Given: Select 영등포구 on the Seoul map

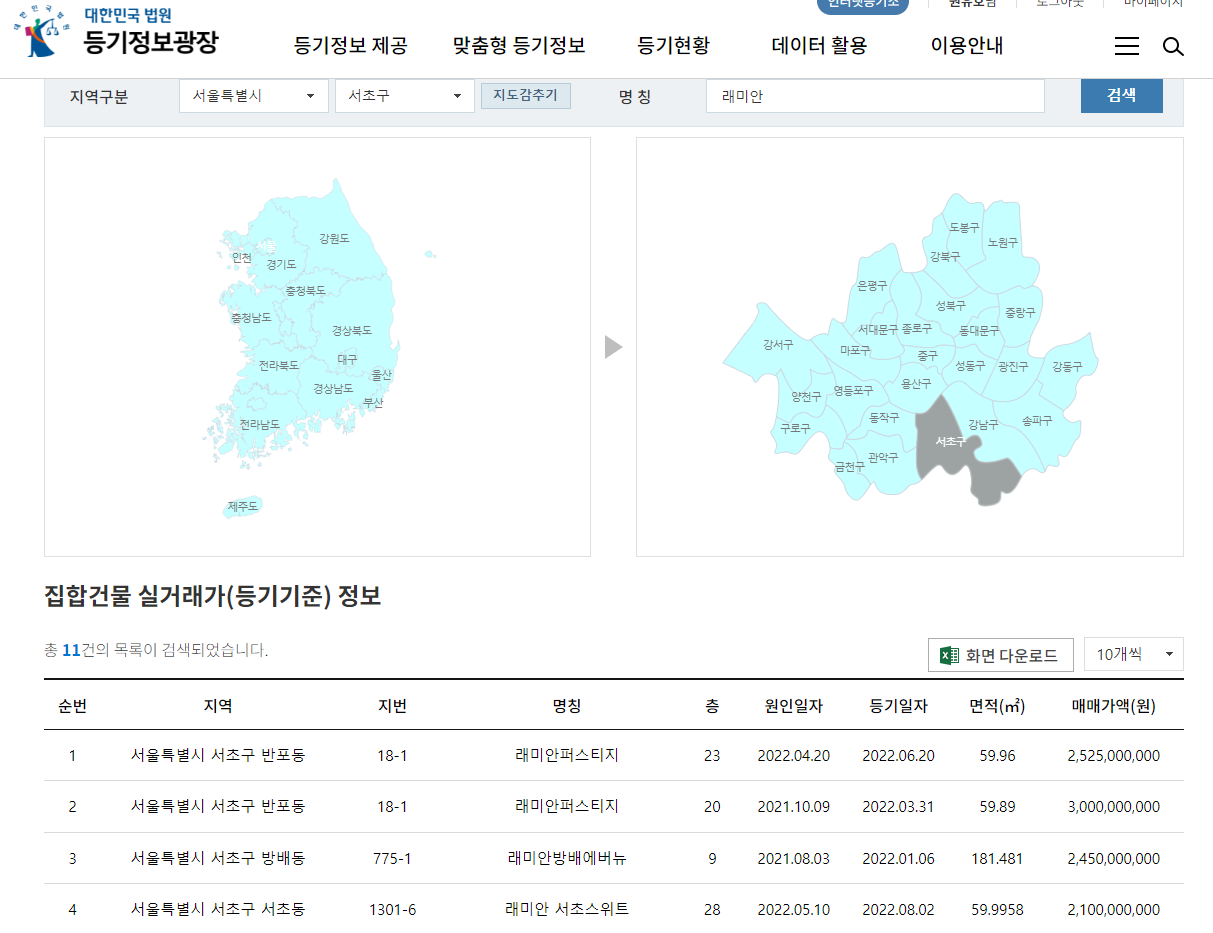Looking at the screenshot, I should coord(853,392).
